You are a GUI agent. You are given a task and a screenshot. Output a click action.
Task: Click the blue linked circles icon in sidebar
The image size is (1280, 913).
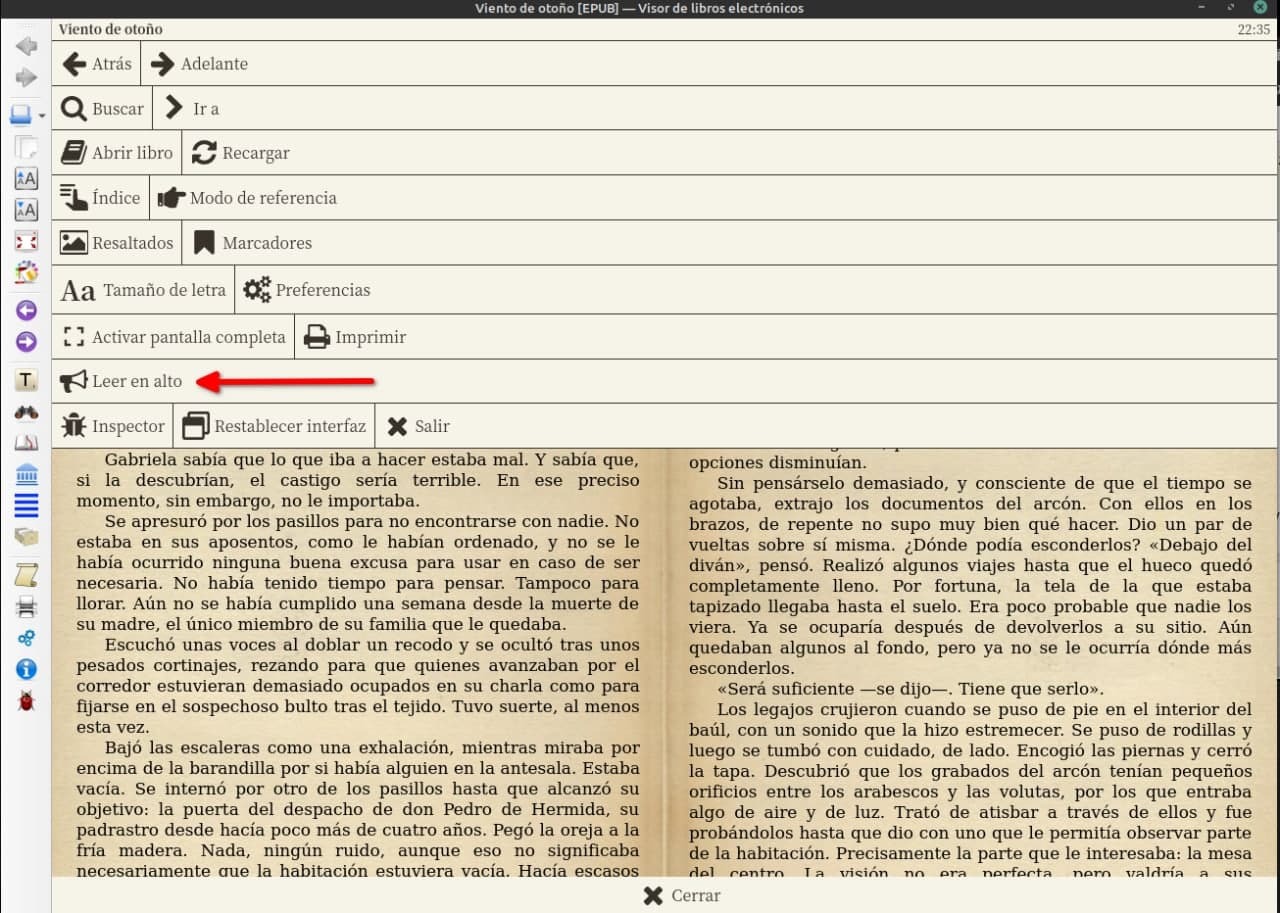(x=26, y=638)
